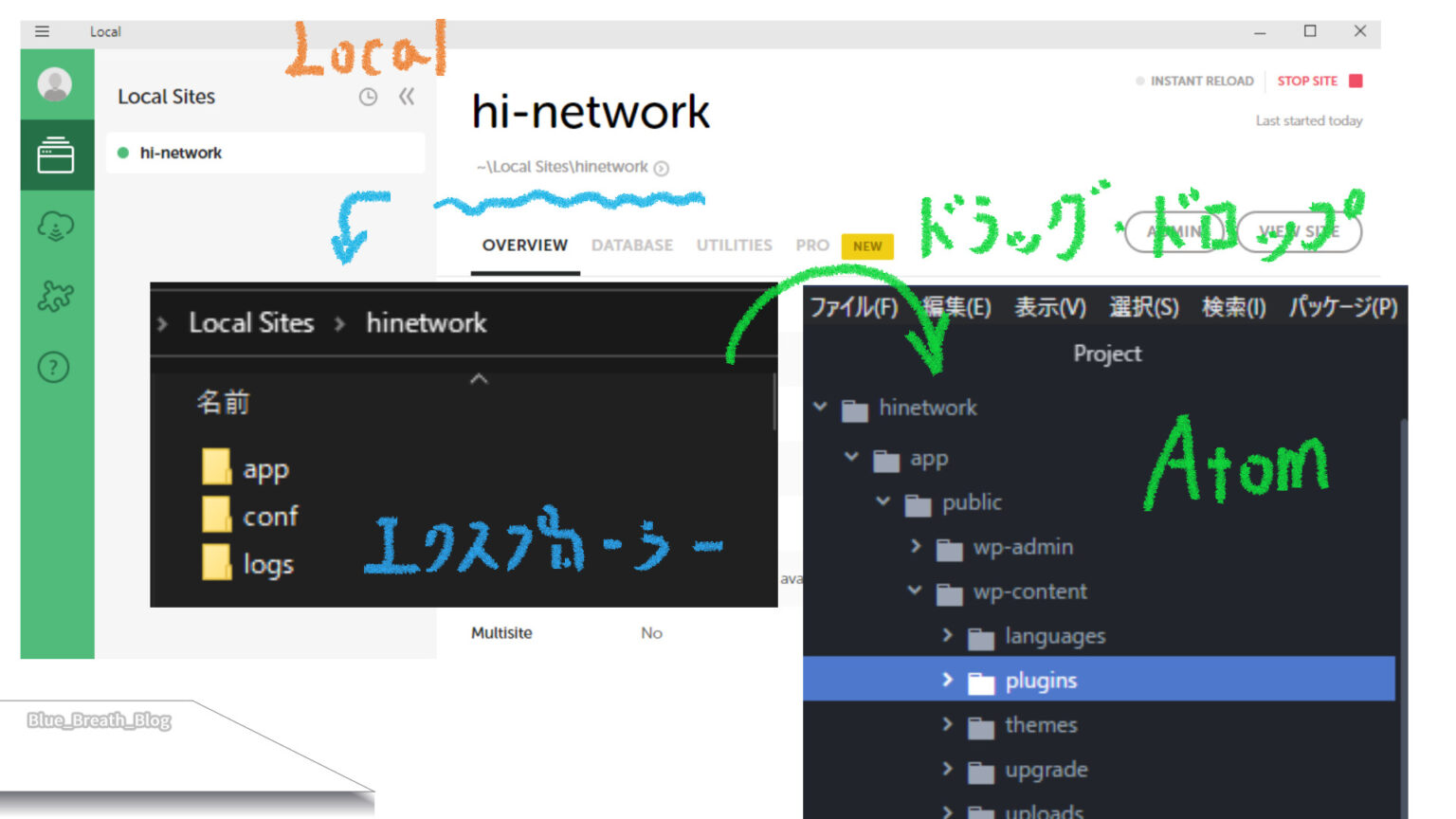This screenshot has width=1456, height=819.
Task: Collapse the Local Sites panel with the double chevron
Action: [407, 97]
